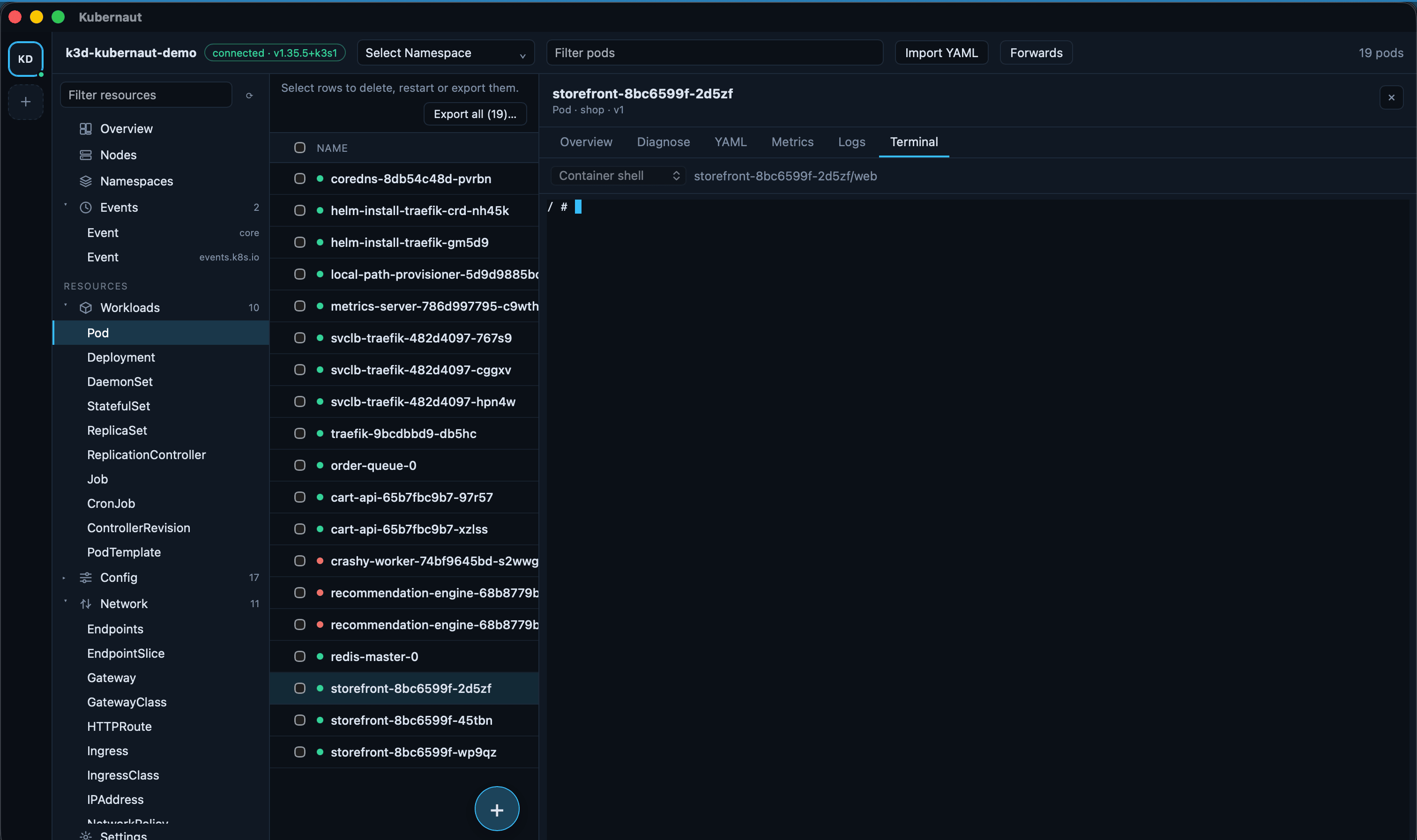
Task: Toggle select-all checkbox in NAME header
Action: [299, 148]
